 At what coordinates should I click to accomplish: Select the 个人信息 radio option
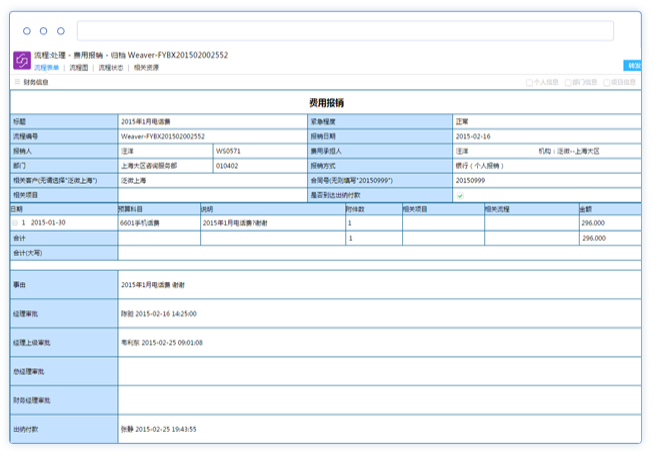[x=529, y=82]
